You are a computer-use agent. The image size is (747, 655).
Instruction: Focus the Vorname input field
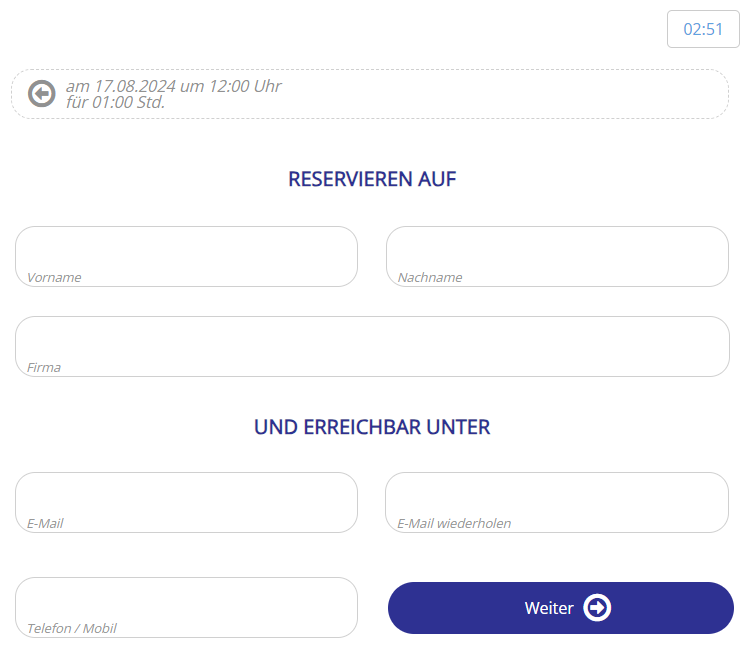pos(186,254)
